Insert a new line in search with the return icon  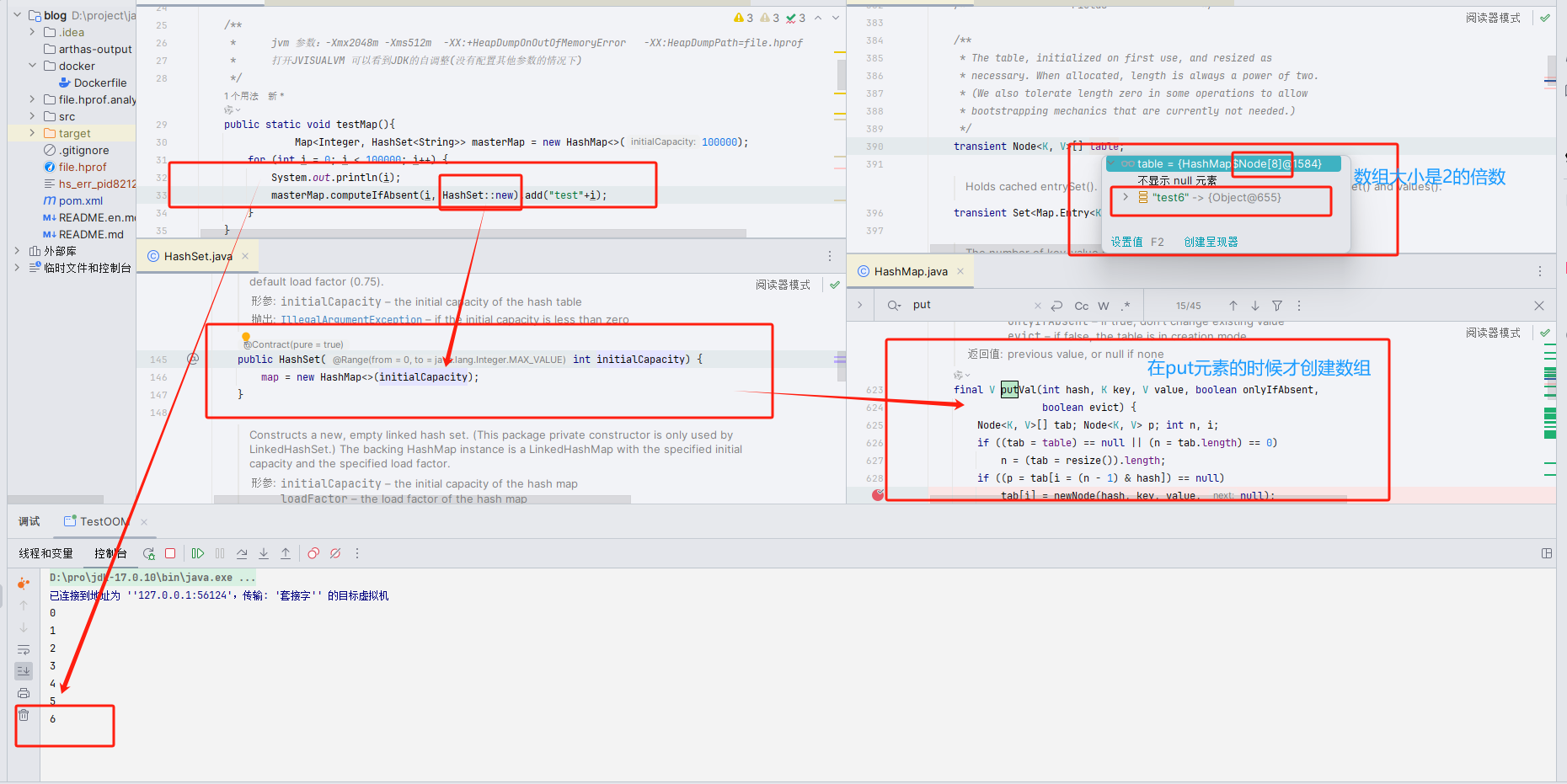(x=1057, y=306)
